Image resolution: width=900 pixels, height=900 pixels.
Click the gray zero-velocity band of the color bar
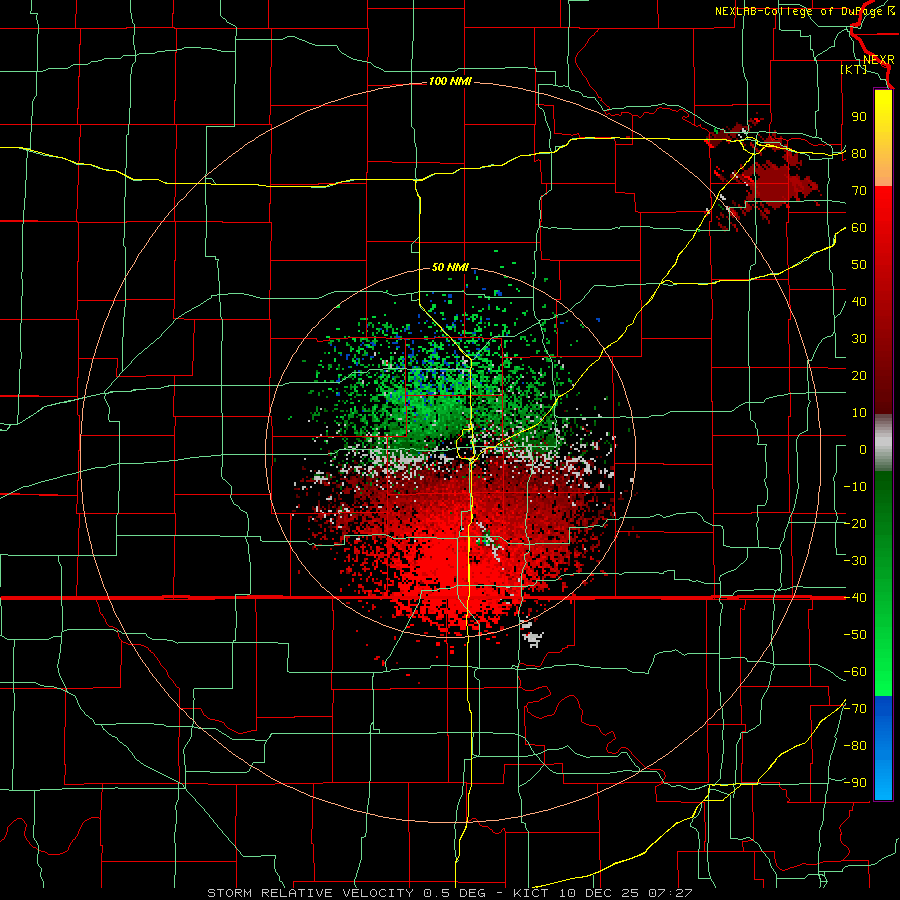(x=883, y=442)
